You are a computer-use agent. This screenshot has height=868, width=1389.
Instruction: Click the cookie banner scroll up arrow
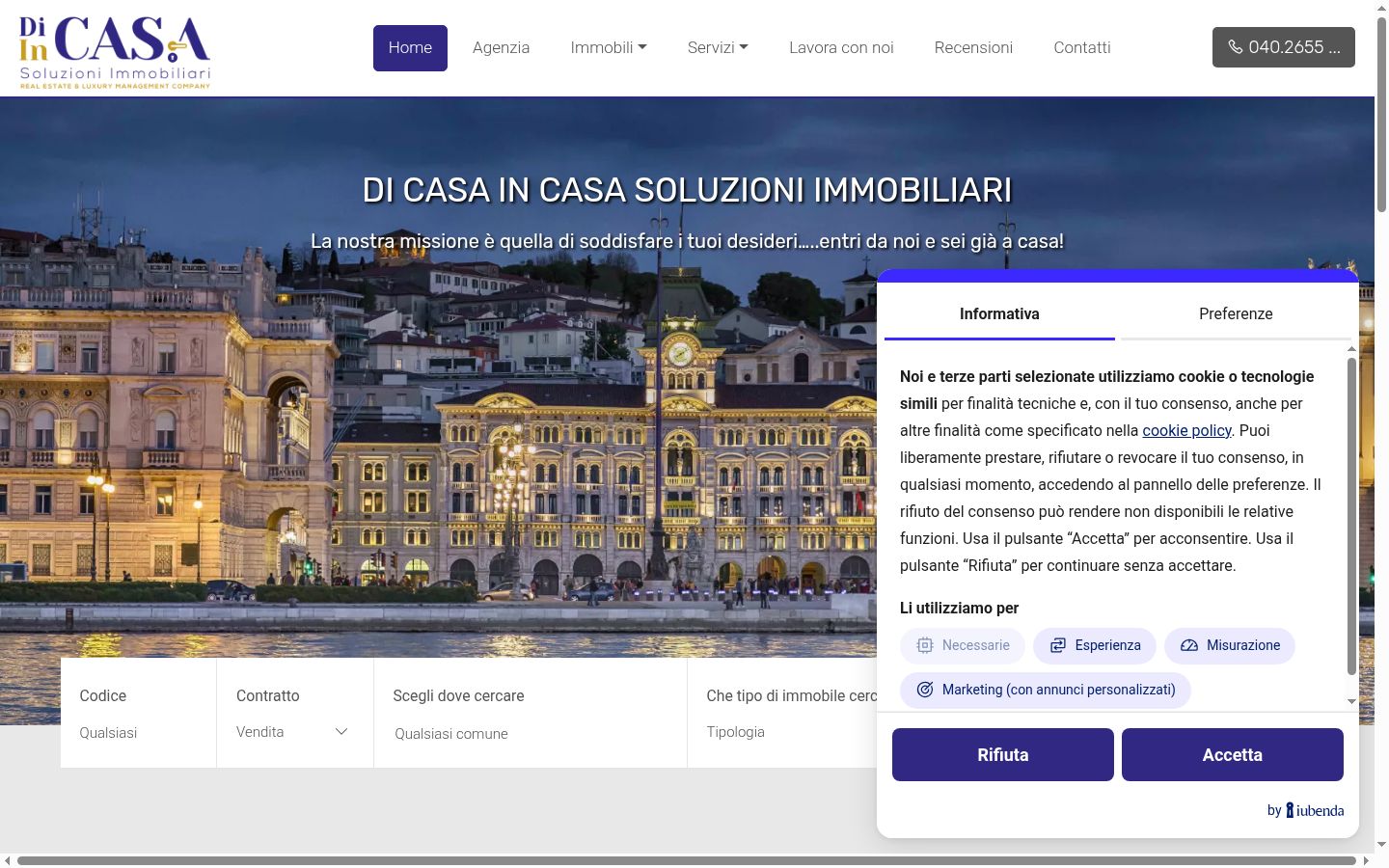tap(1351, 349)
